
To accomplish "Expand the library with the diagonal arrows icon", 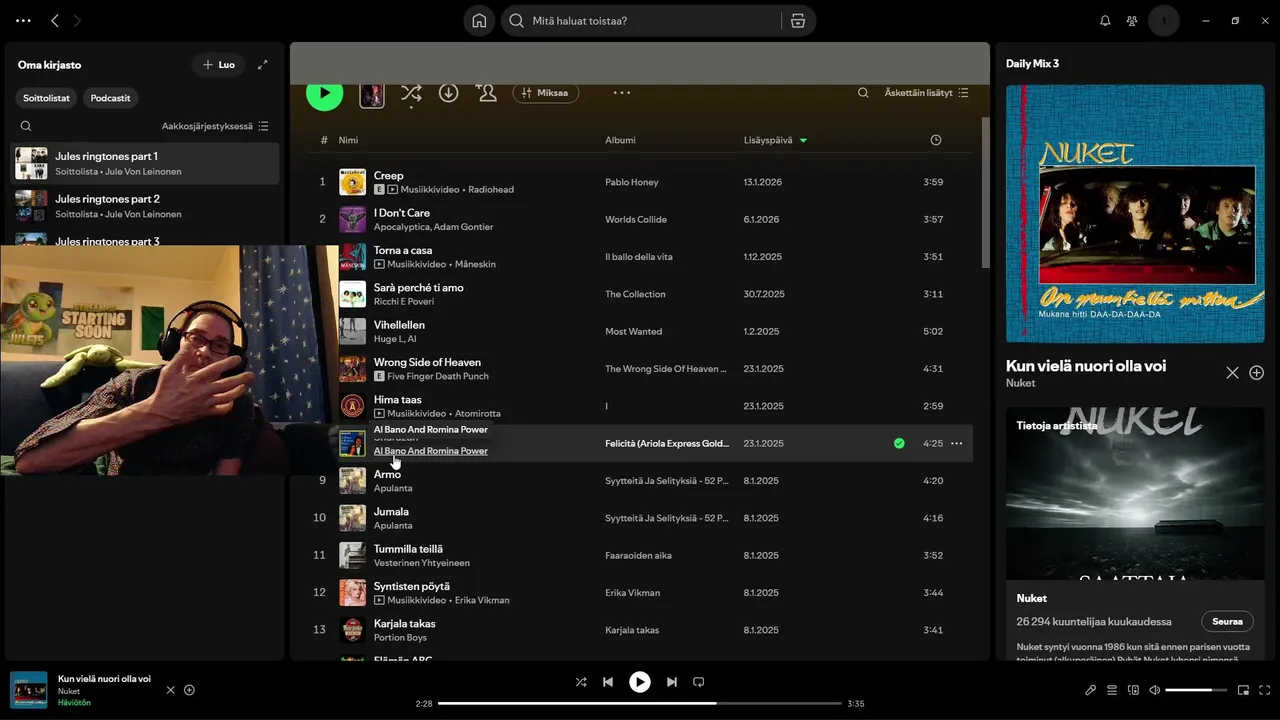I will (263, 65).
